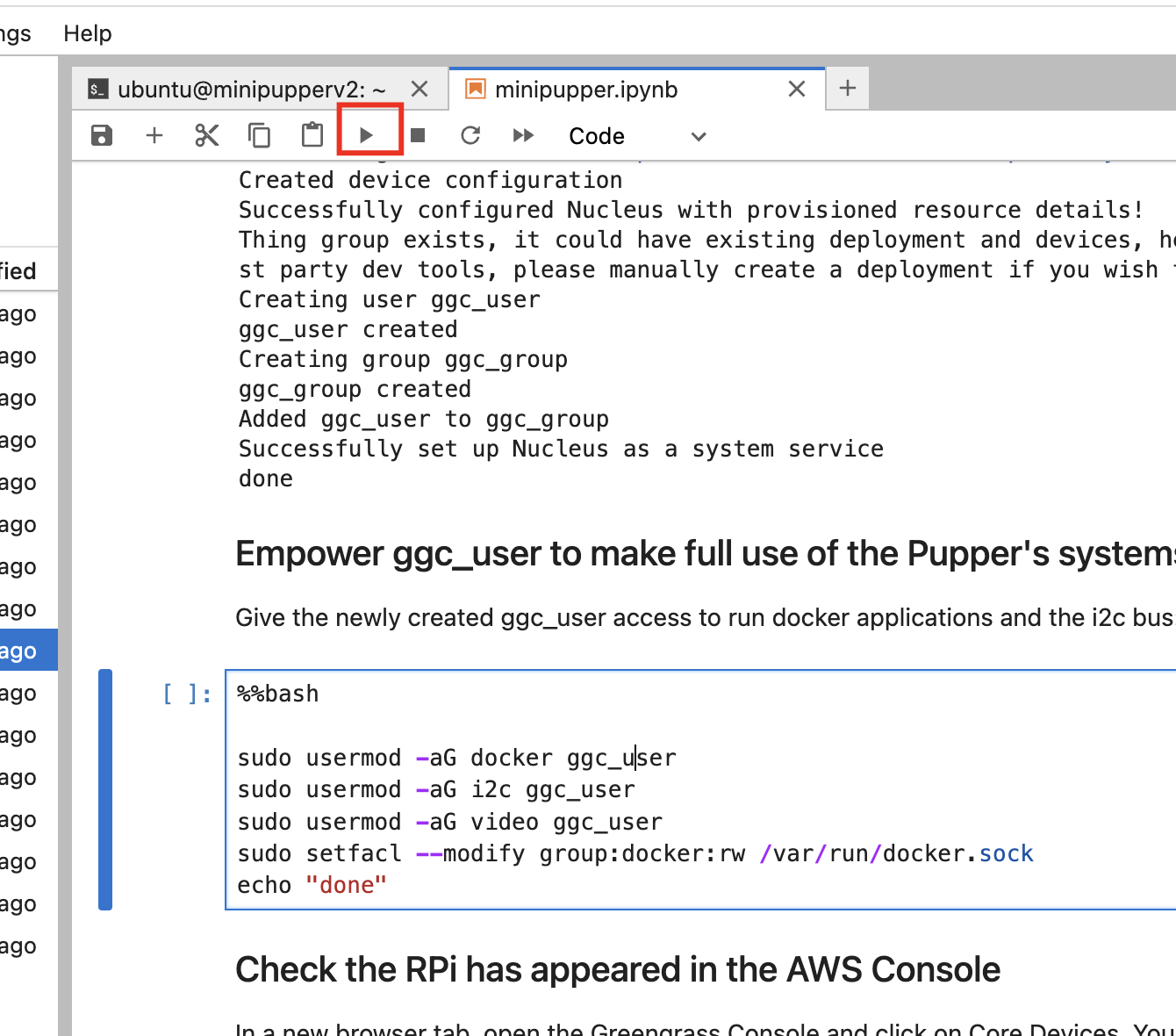
Task: Paste cell from the clipboard icon
Action: pyautogui.click(x=312, y=135)
